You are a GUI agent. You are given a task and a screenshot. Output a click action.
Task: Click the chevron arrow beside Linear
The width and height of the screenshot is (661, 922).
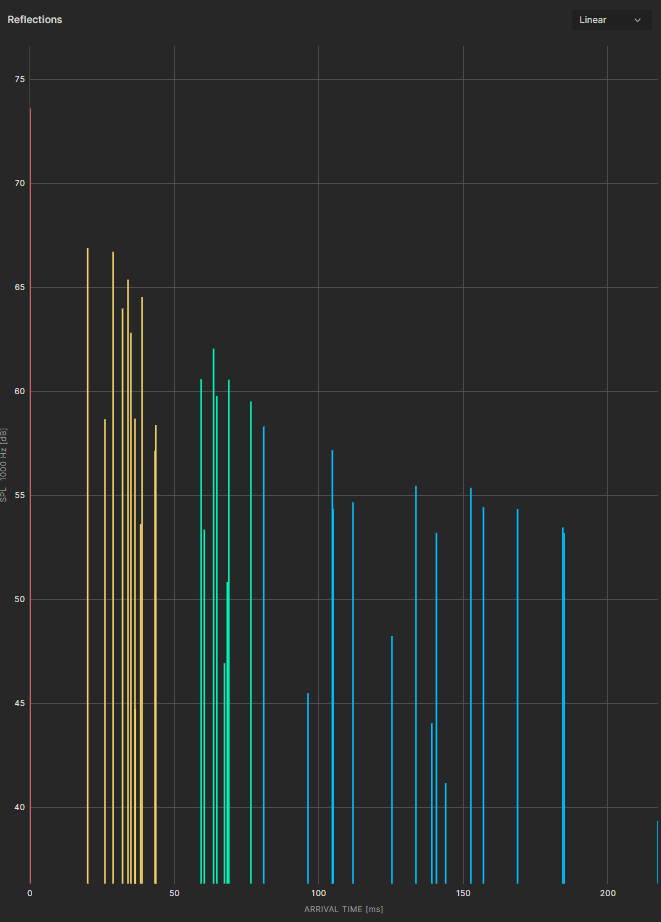point(637,20)
